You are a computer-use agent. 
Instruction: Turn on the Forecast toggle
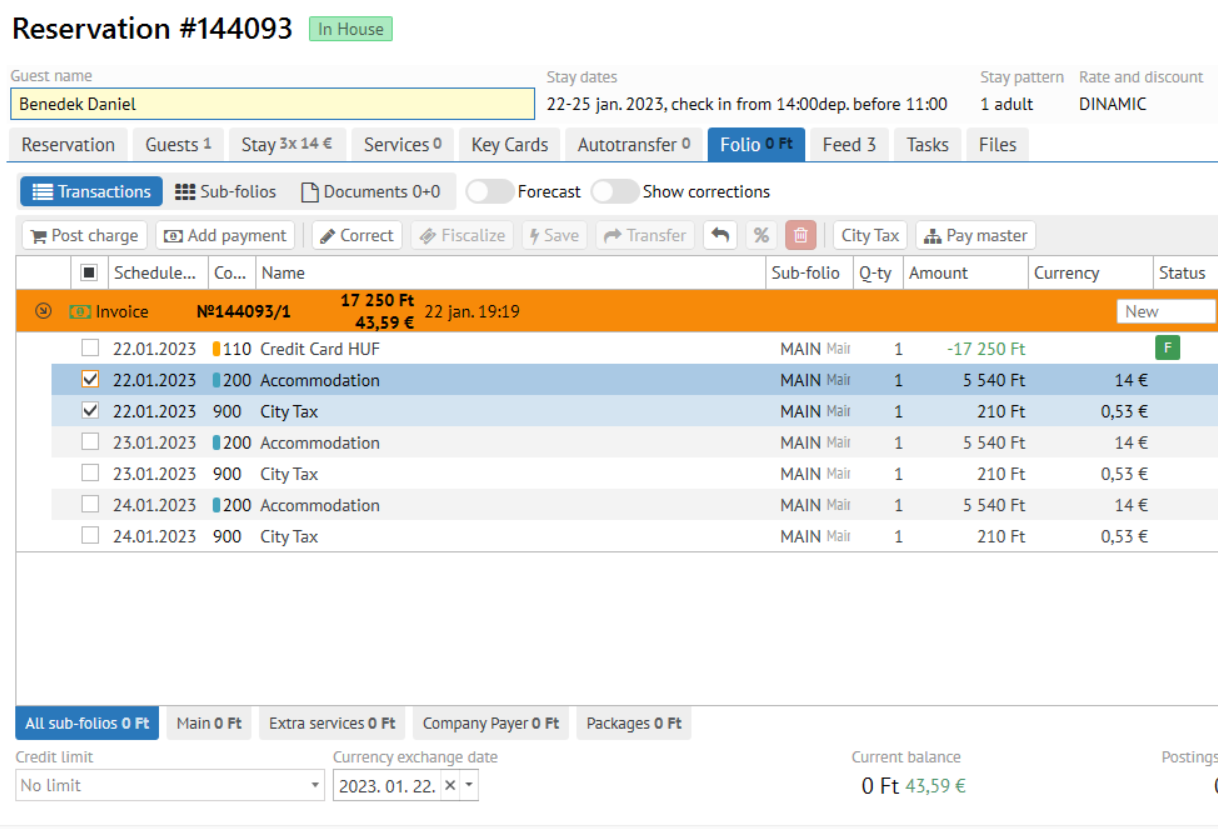(490, 192)
